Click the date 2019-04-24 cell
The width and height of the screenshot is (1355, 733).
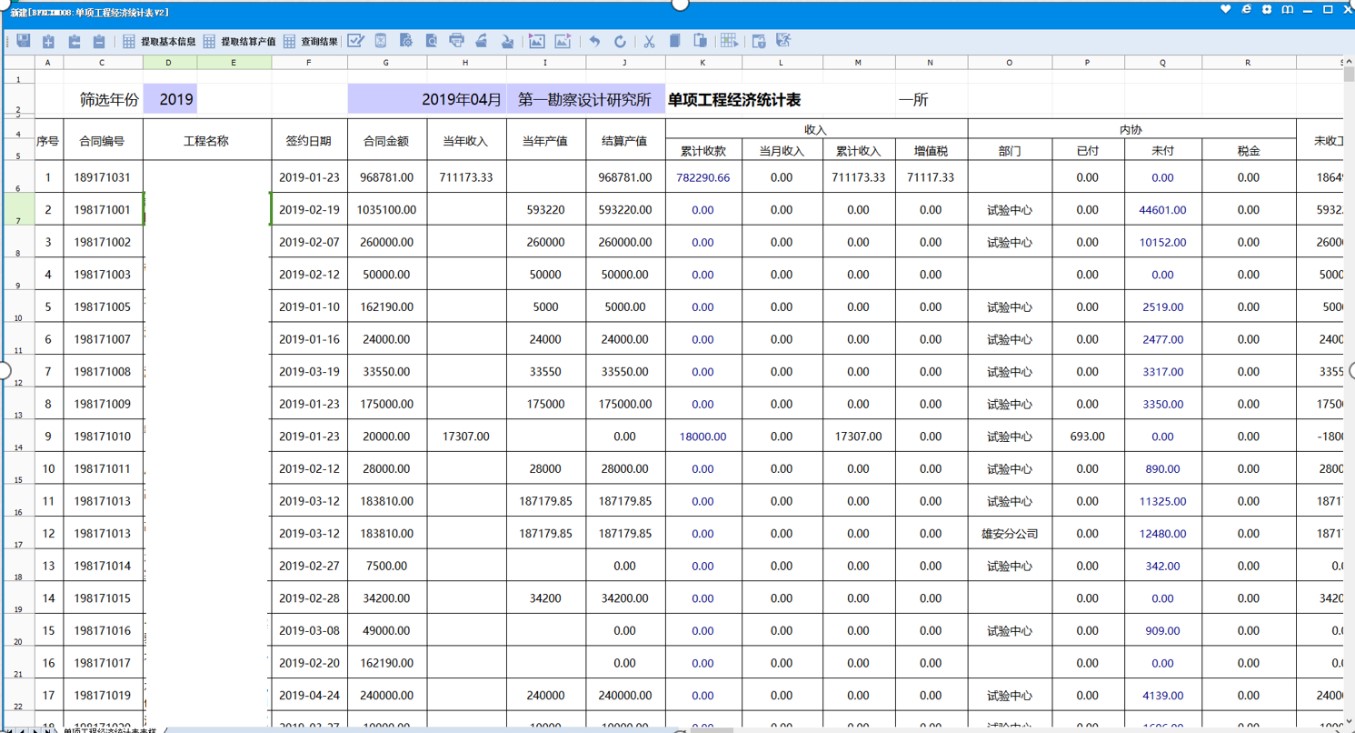[x=309, y=696]
